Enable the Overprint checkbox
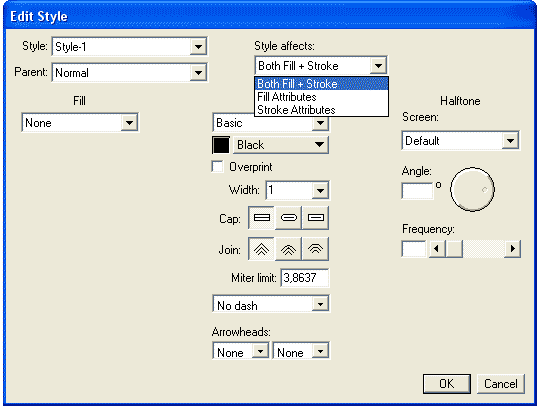The image size is (539, 409). pyautogui.click(x=217, y=167)
